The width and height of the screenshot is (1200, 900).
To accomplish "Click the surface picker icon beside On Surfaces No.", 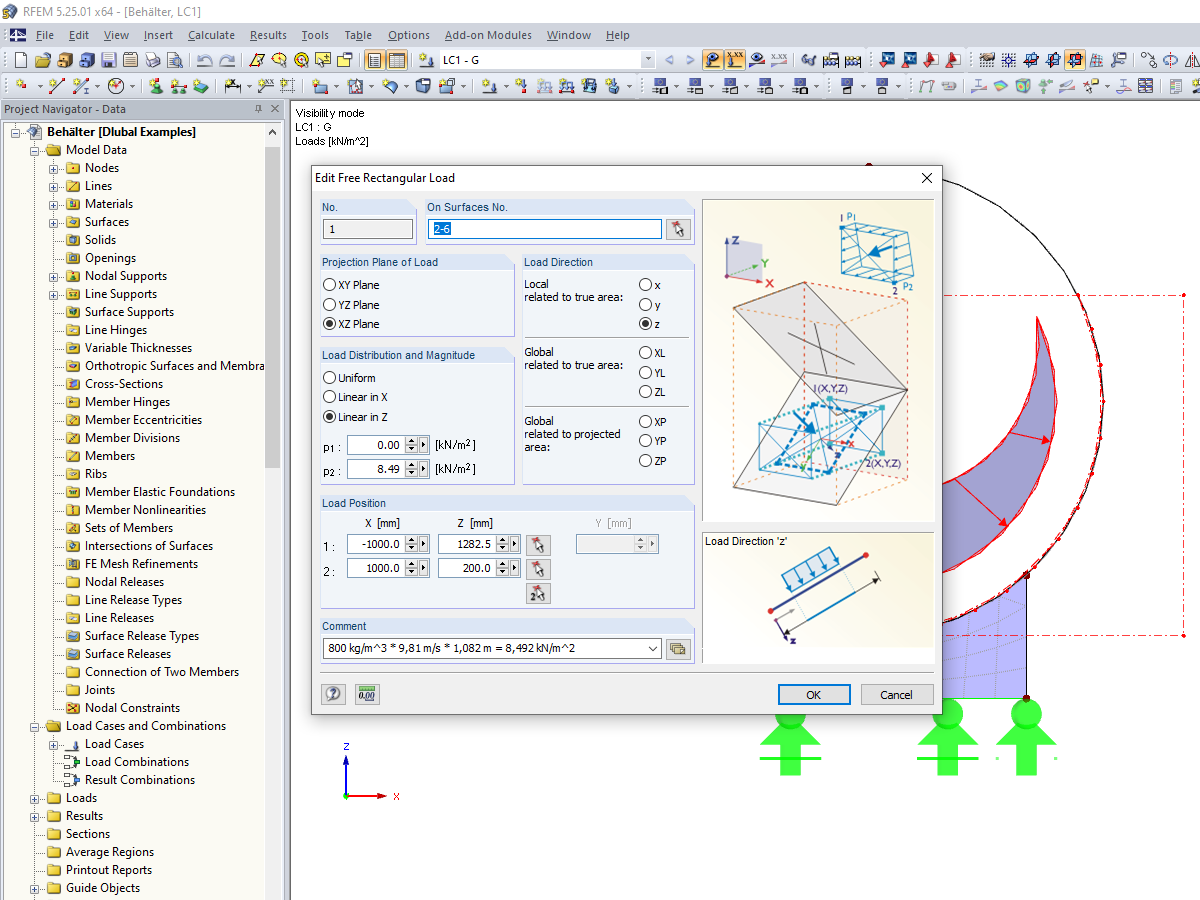I will click(x=679, y=229).
